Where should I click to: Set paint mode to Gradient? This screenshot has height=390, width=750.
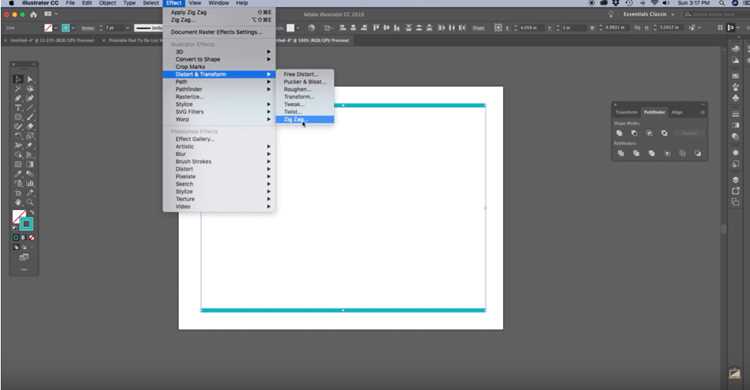[x=23, y=238]
